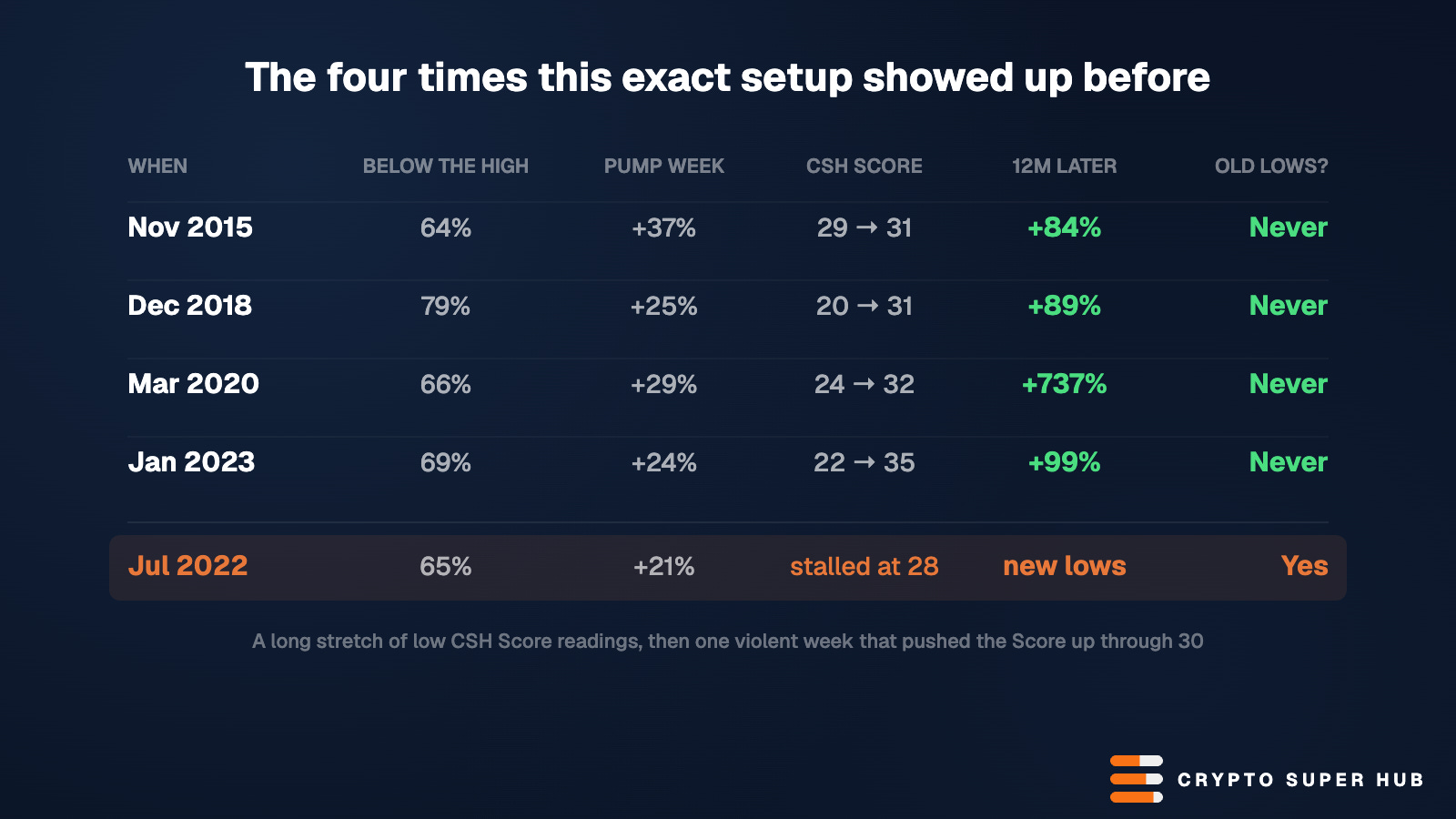Click the CRYPTO SUPER HUB brand text

1300,780
